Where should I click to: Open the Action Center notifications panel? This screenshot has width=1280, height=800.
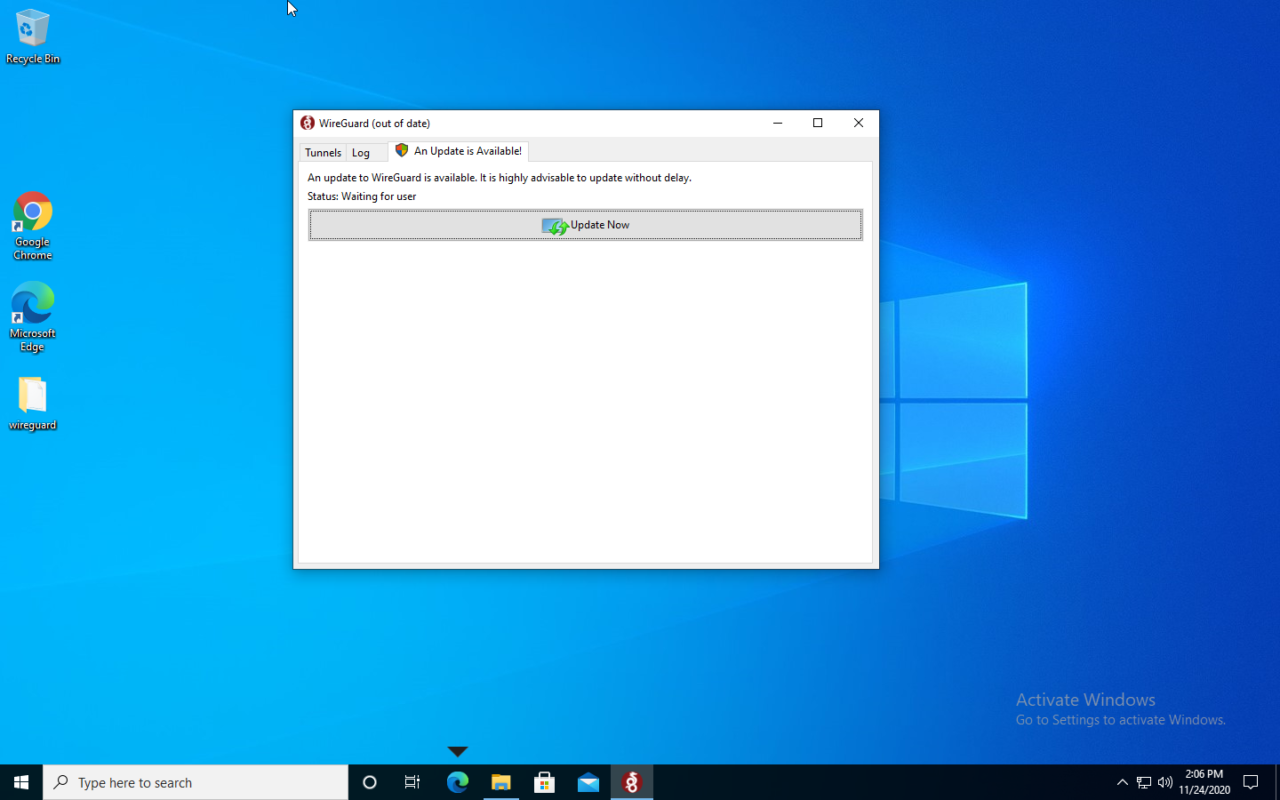tap(1250, 782)
